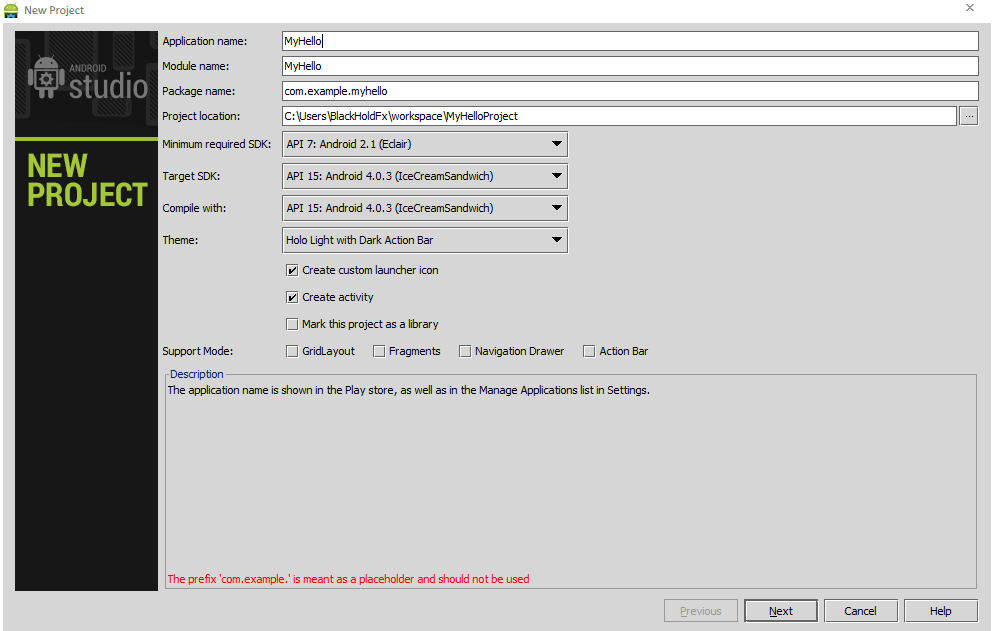The height and width of the screenshot is (631, 995).
Task: Open the Compile with dropdown list
Action: [425, 208]
